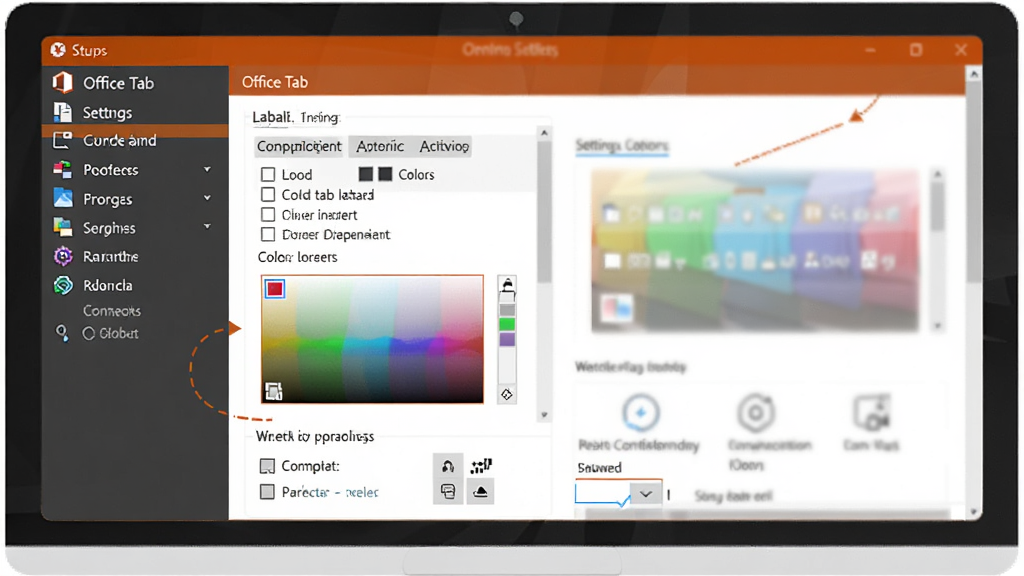Open the Settings Colors blurred tab
The width and height of the screenshot is (1024, 576).
(x=622, y=146)
